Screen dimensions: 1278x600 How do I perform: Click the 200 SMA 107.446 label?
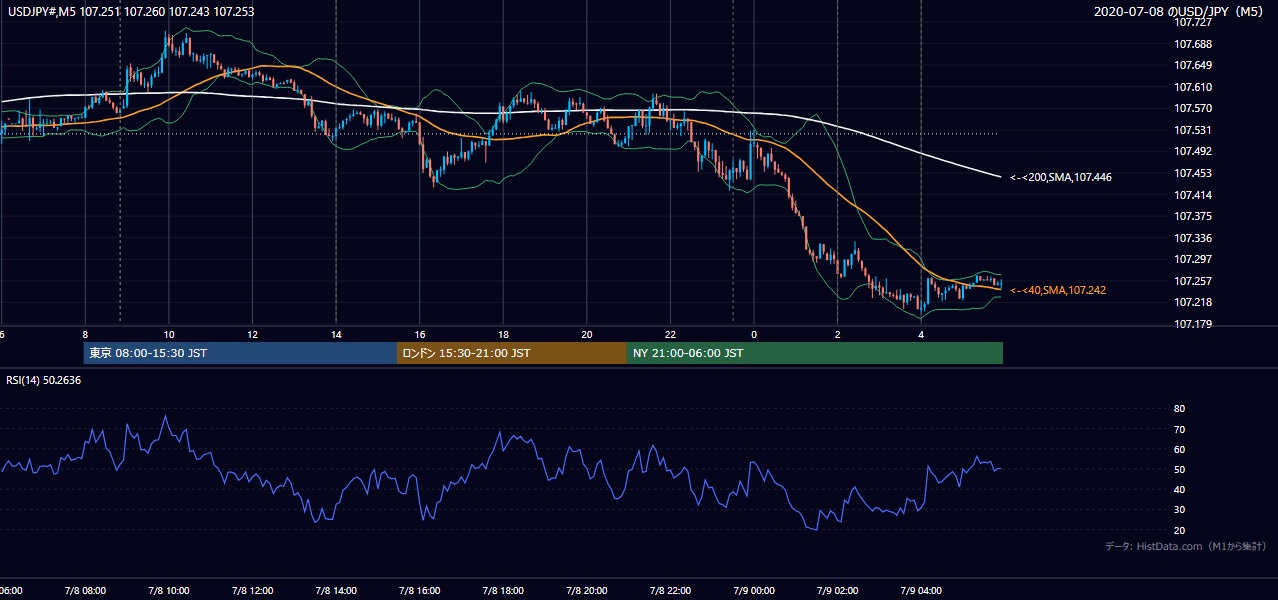(x=1061, y=177)
